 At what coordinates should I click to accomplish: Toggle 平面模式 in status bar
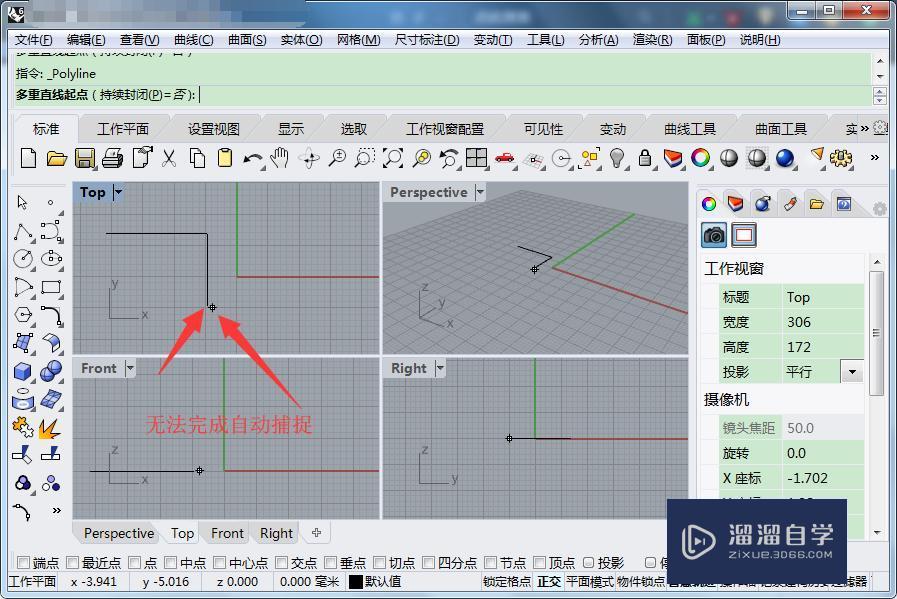click(x=590, y=582)
